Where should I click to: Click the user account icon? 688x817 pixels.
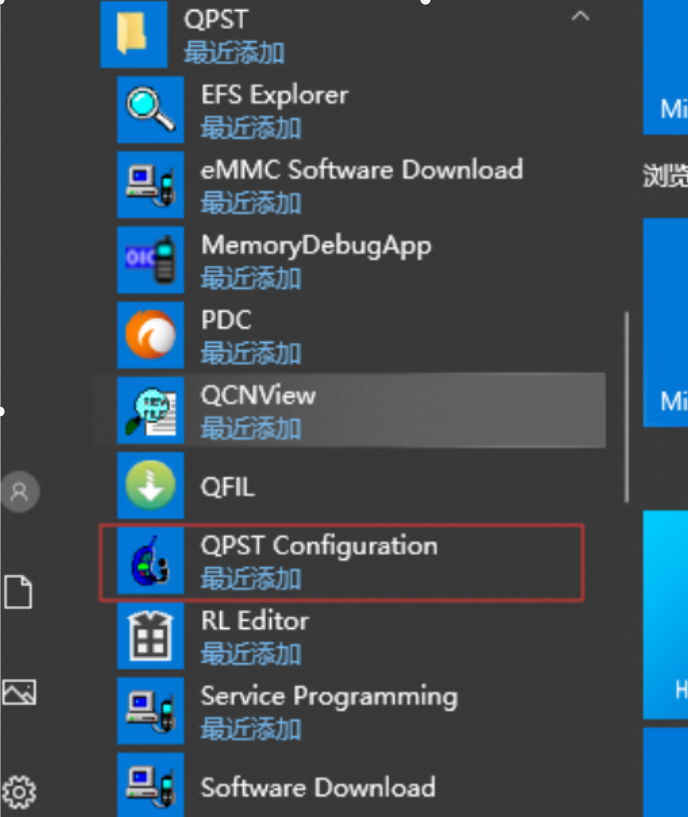point(20,491)
